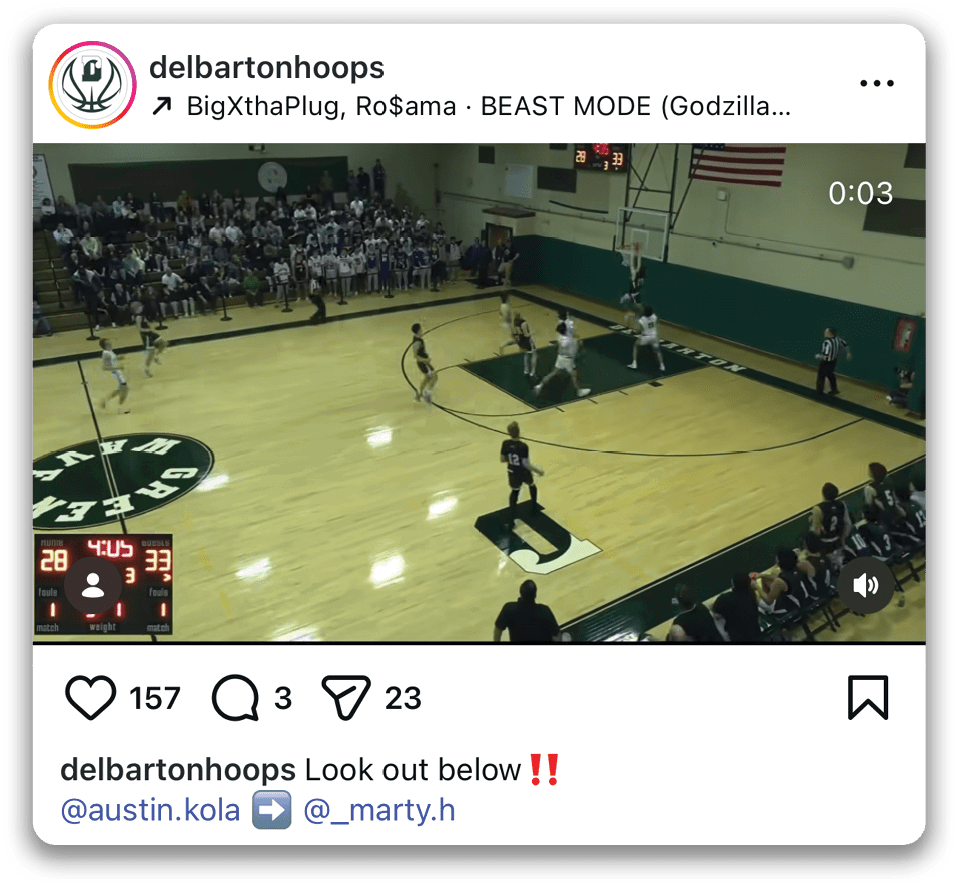Share the post with the paper plane icon
959x887 pixels.
coord(346,697)
